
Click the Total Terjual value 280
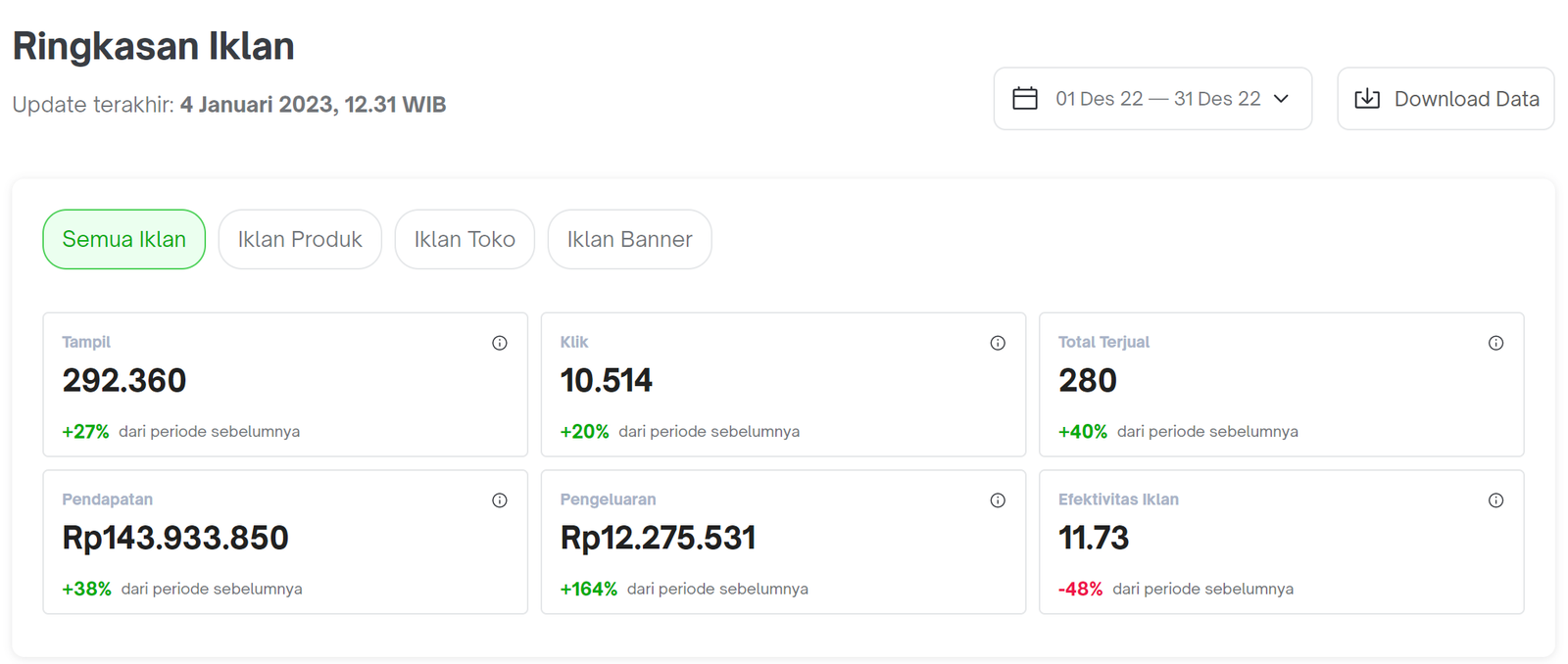click(1088, 380)
